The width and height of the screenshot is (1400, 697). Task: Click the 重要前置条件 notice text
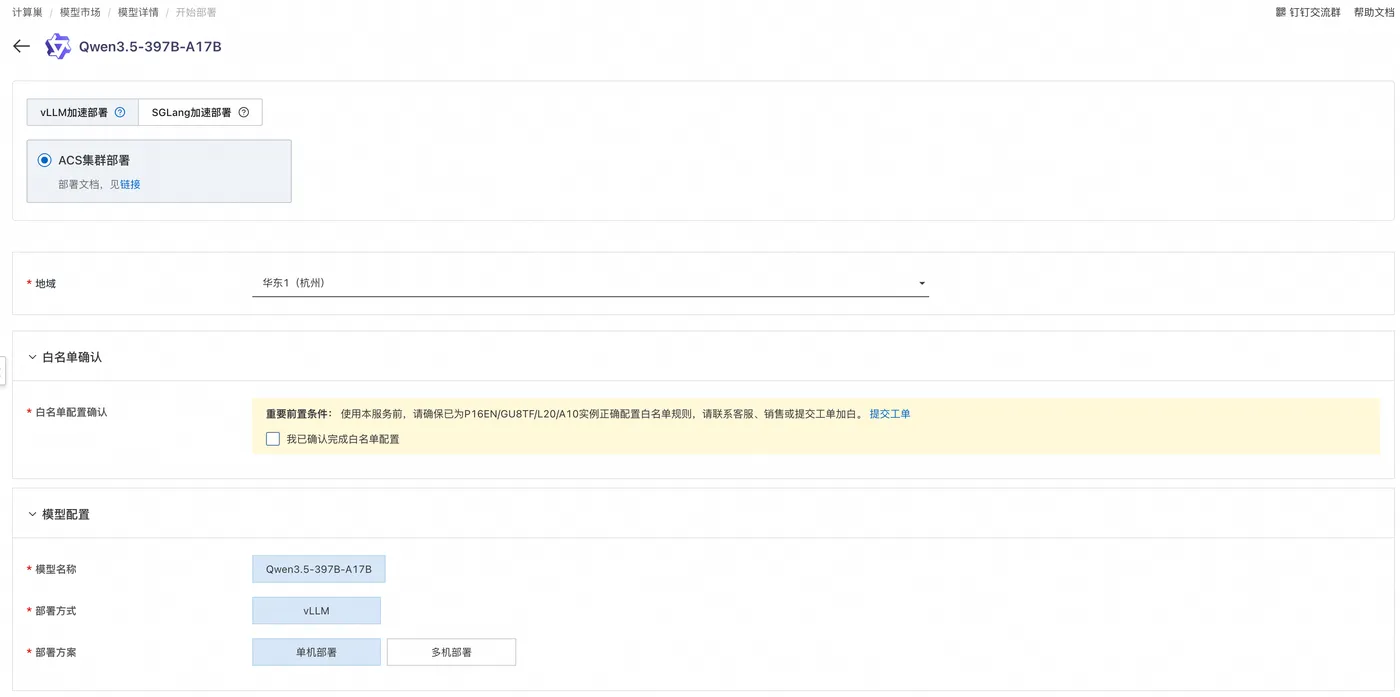coord(299,414)
